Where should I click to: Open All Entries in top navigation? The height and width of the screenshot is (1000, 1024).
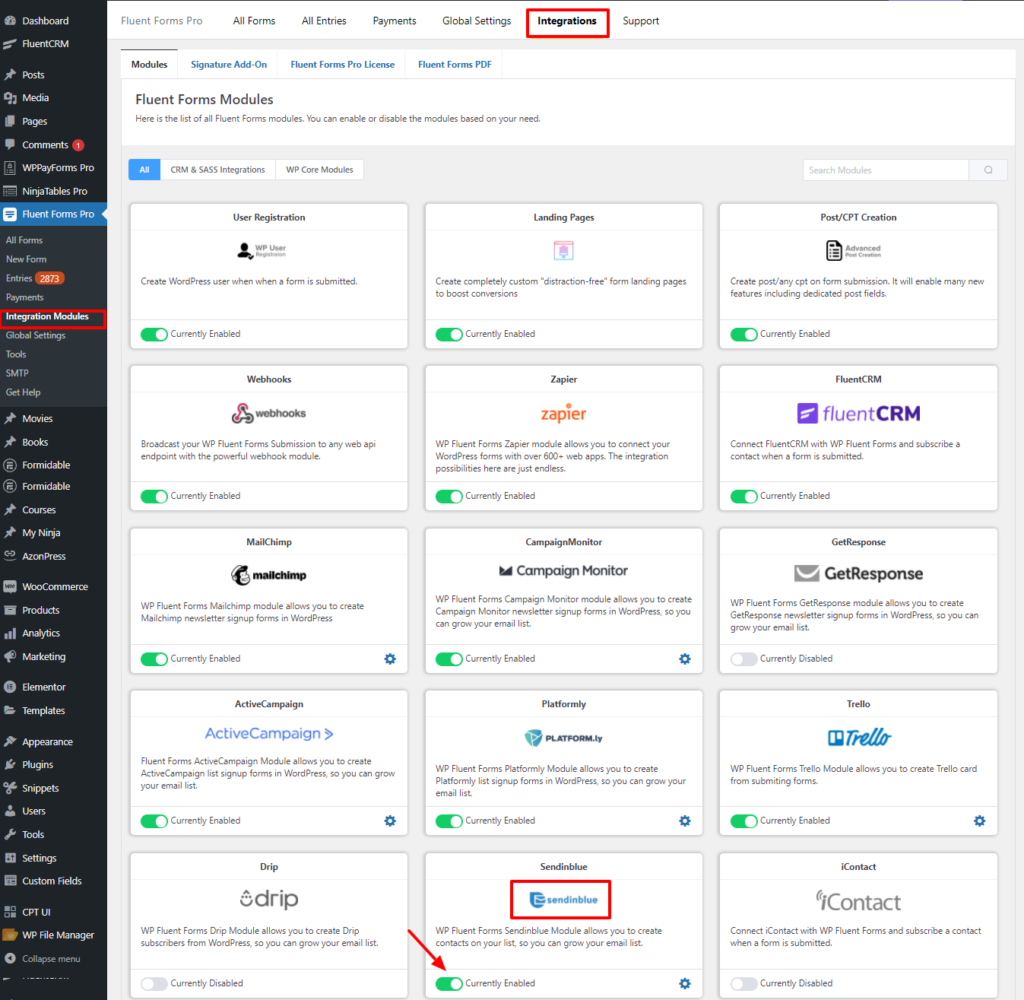point(324,21)
